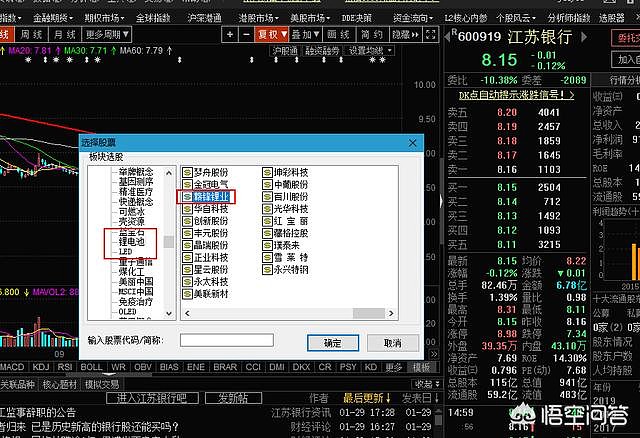Open 期权市场 menu dropdown
Viewport: 640px width, 438px height.
(104, 18)
